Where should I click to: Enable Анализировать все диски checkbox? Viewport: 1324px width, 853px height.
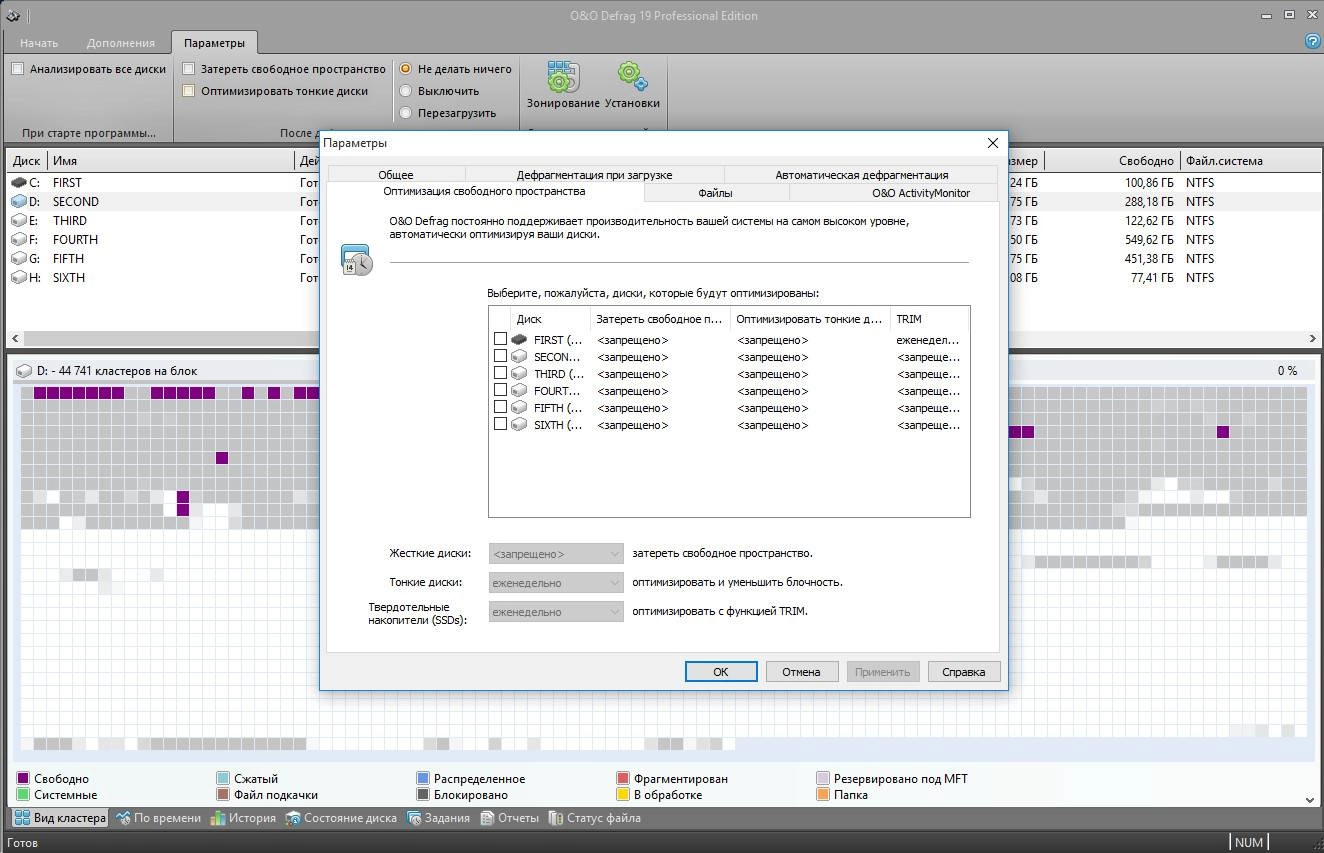tap(17, 69)
